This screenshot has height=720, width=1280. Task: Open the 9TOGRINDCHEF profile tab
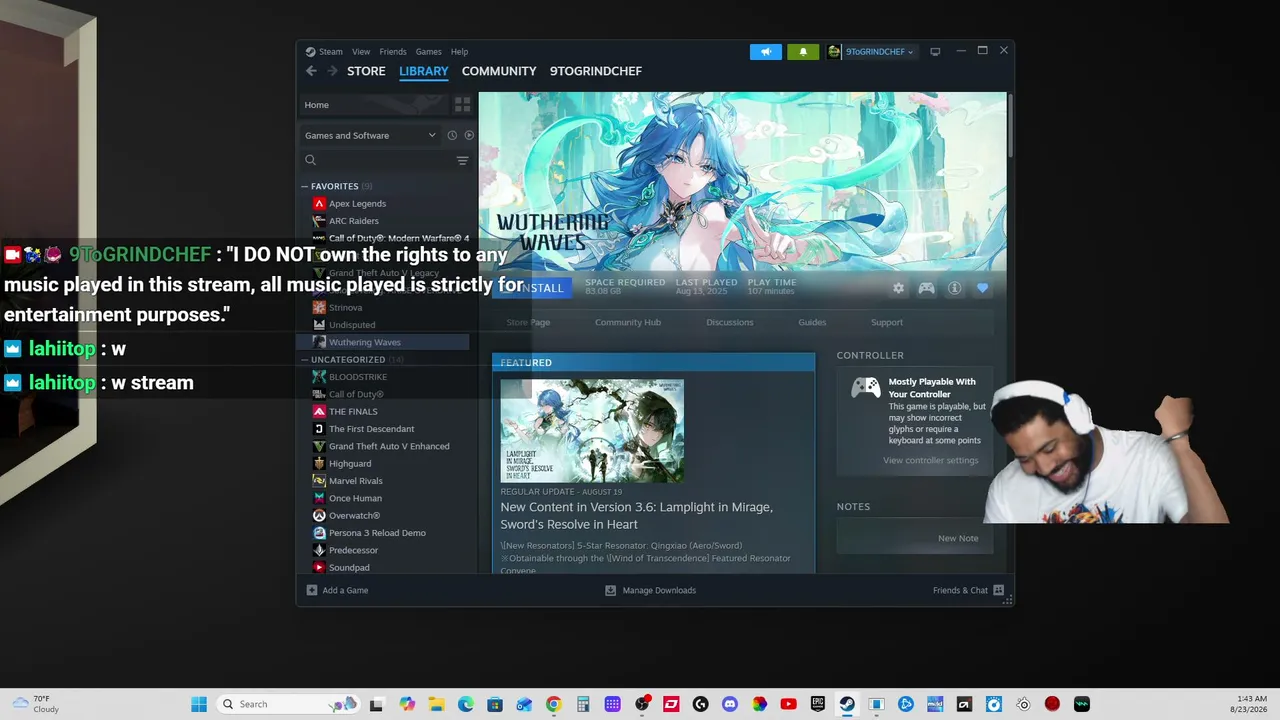[596, 71]
